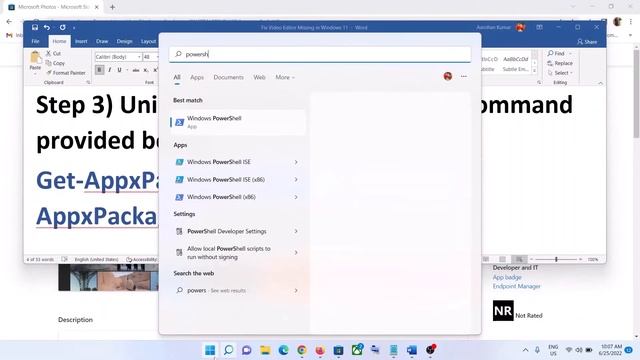Viewport: 640px width, 360px height.
Task: Open the Insert ribbon tab in Word
Action: tap(81, 41)
